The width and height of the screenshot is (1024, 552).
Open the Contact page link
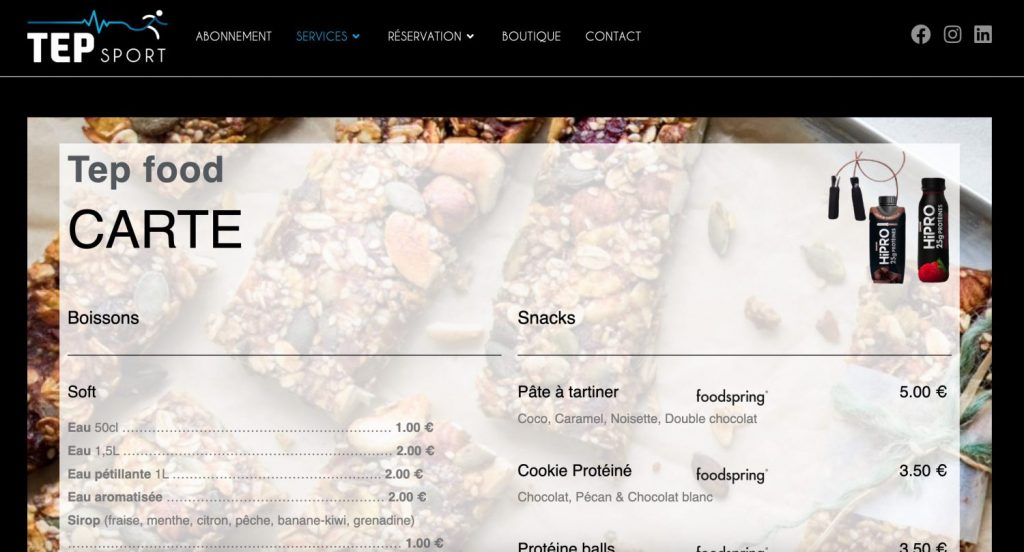coord(613,37)
